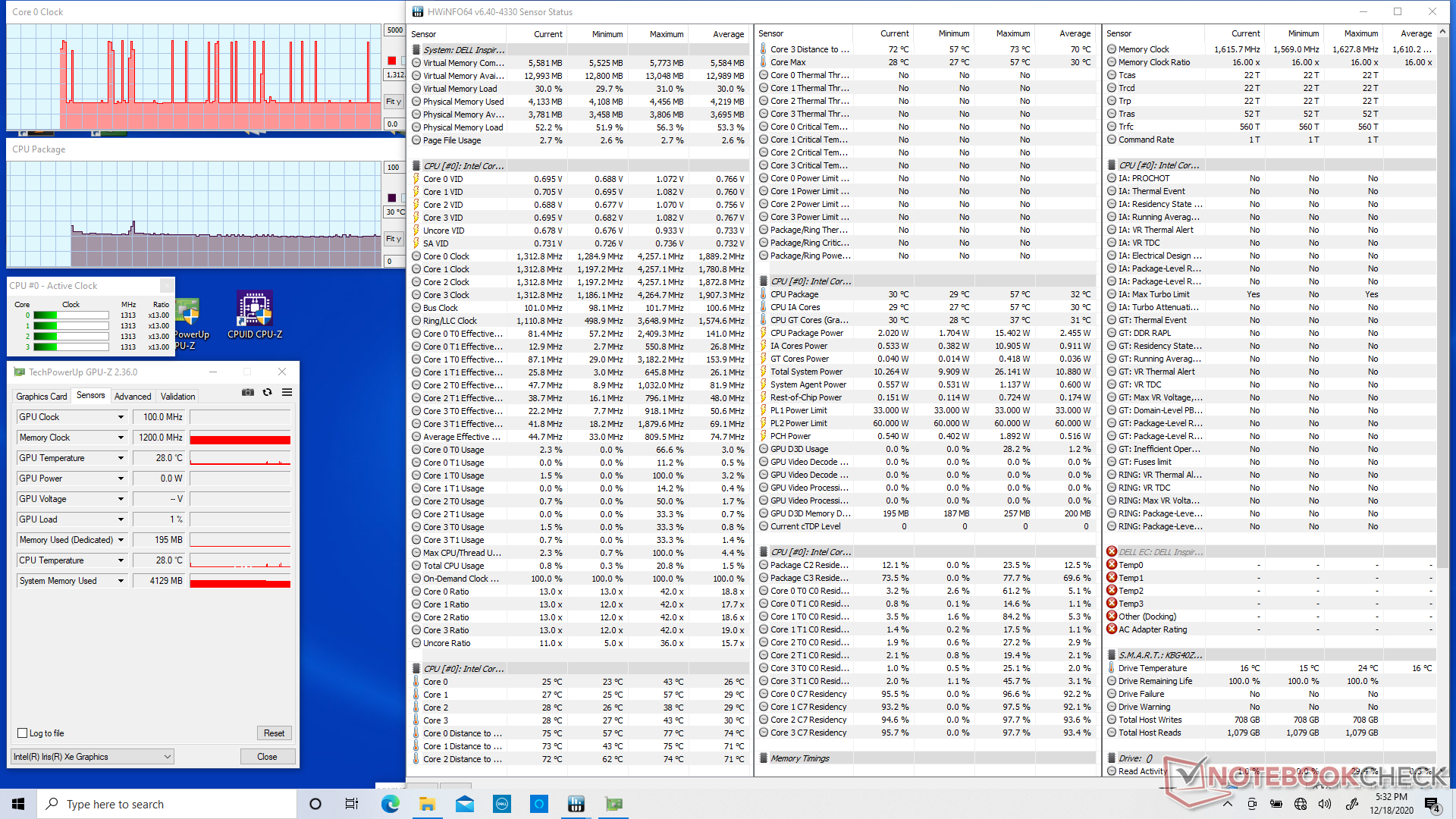Click the Meet Now tray icon
The image size is (1456, 819).
[1252, 804]
